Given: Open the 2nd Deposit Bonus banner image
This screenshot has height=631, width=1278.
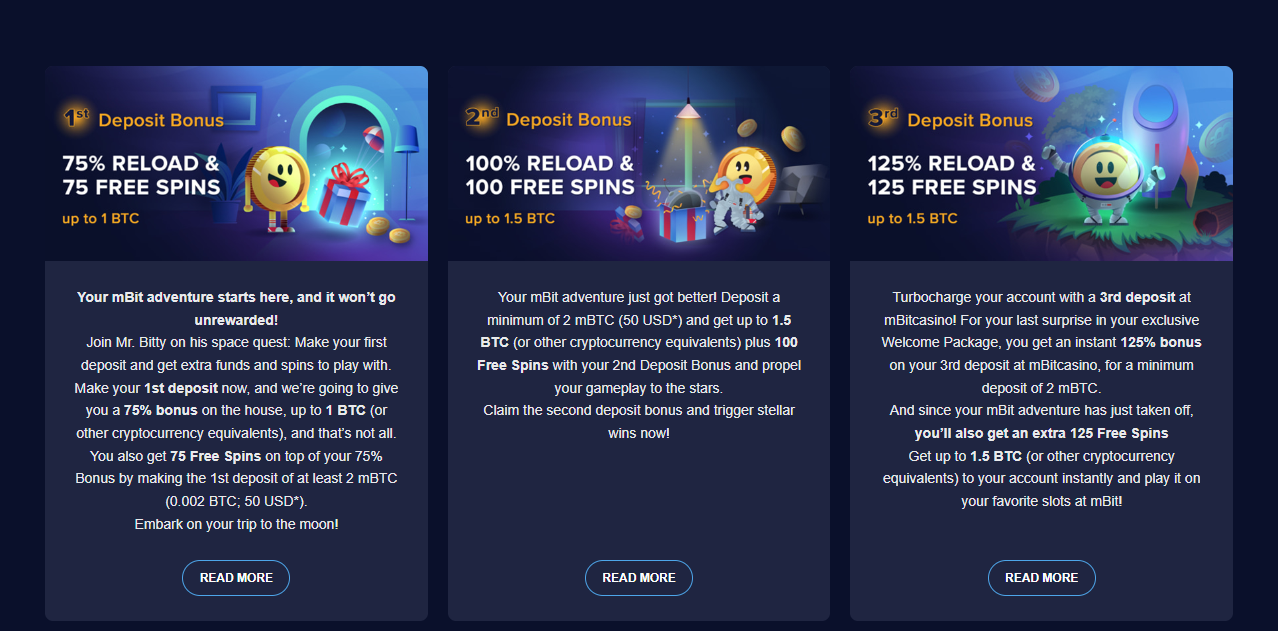Looking at the screenshot, I should pos(639,163).
